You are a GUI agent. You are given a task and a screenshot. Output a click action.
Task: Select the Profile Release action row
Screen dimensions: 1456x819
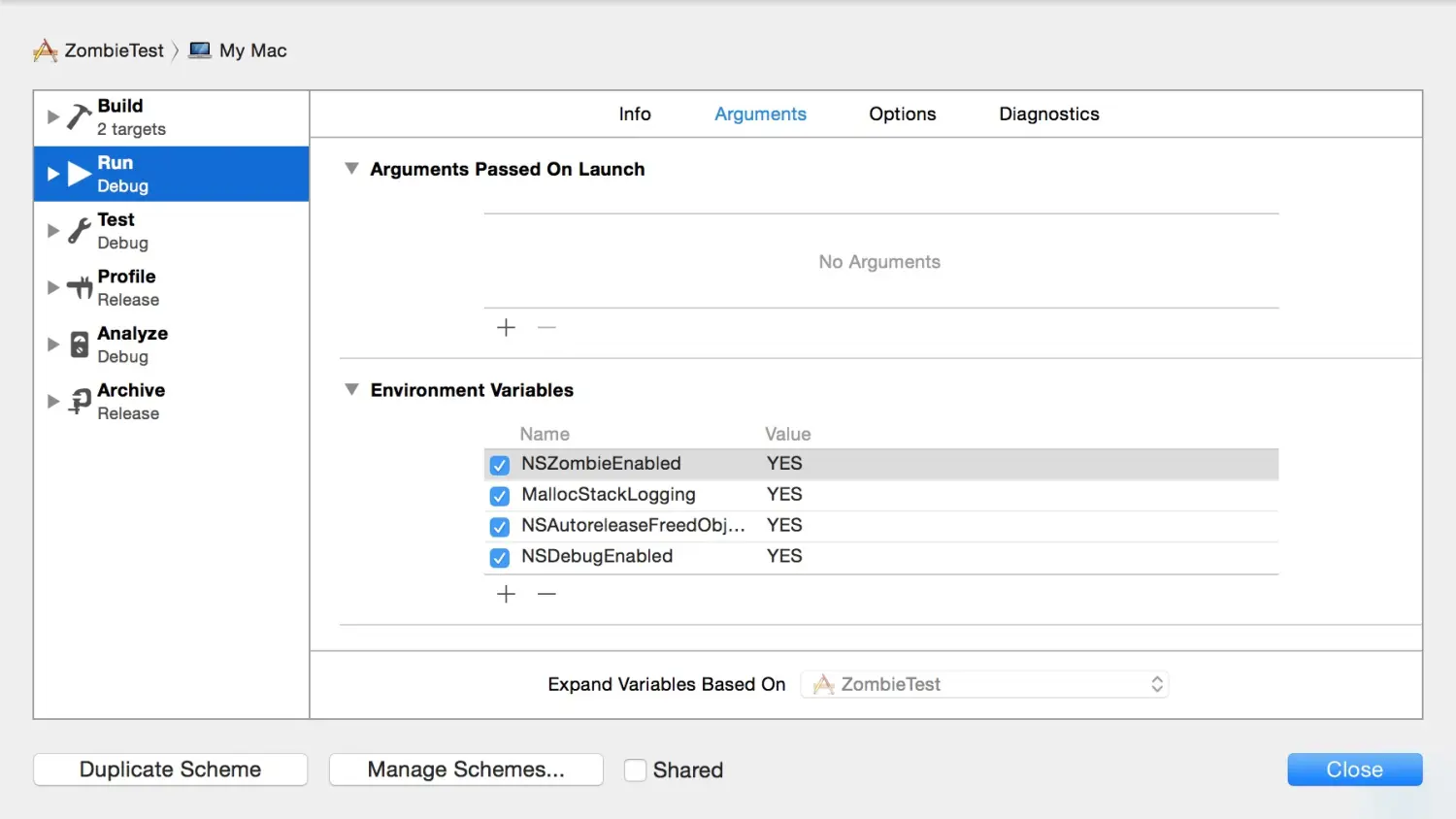tap(172, 287)
